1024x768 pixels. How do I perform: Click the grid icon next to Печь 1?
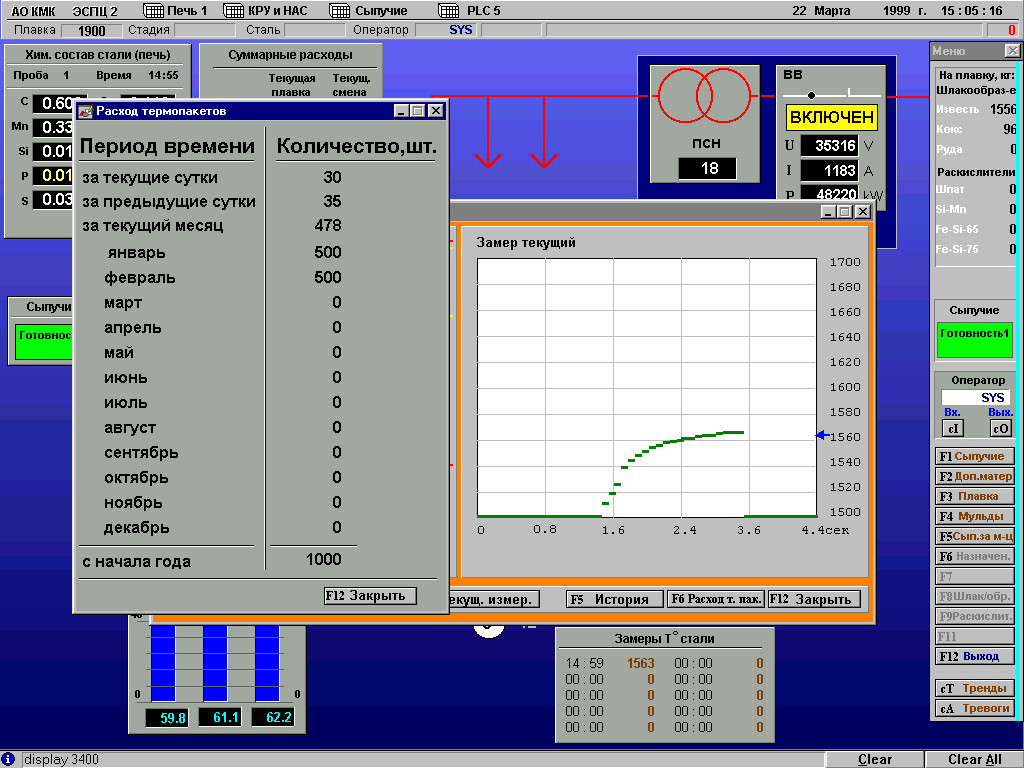click(x=153, y=10)
